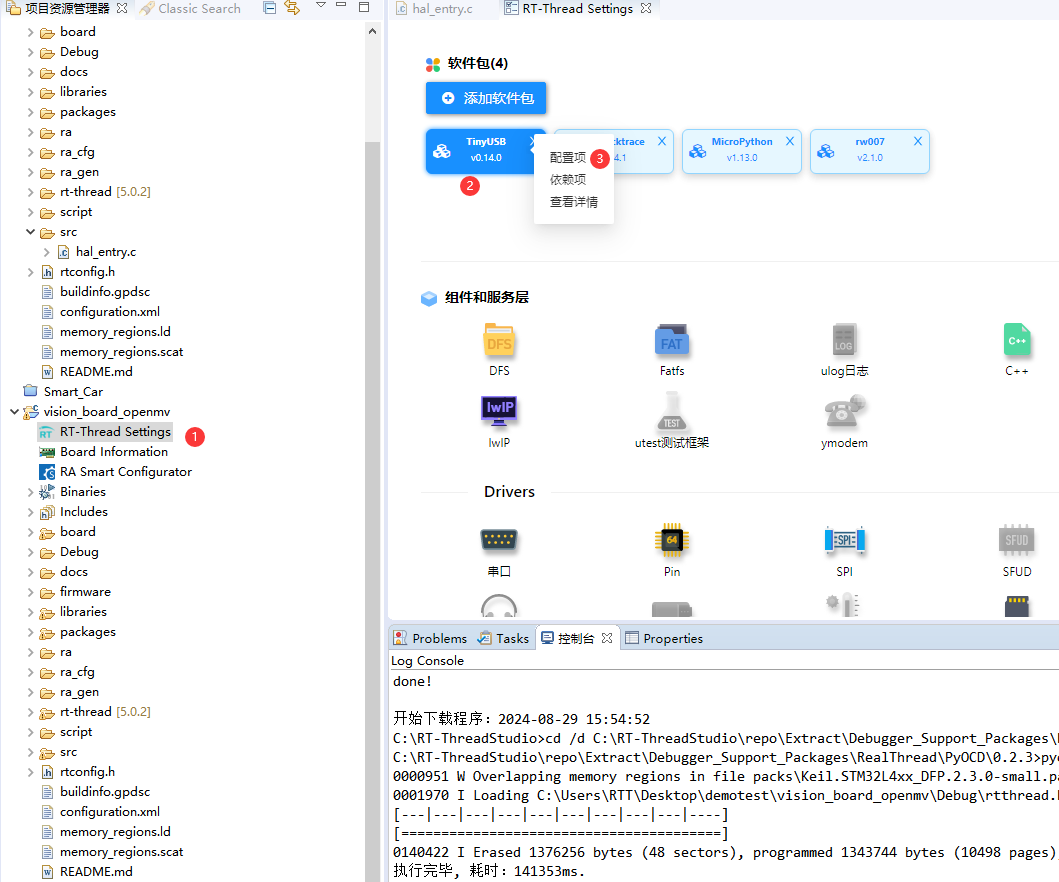Click the TinyUSB package cube icon

442,151
